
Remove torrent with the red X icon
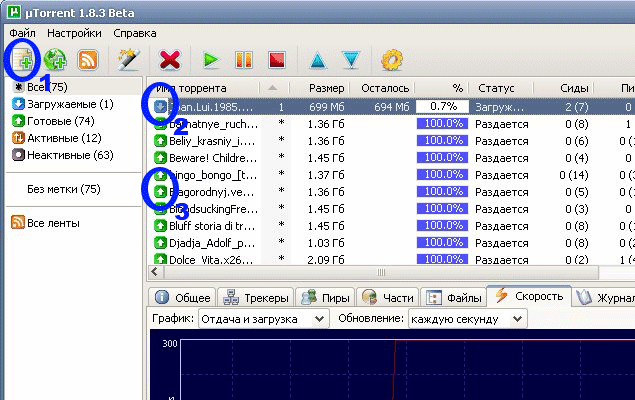[170, 60]
